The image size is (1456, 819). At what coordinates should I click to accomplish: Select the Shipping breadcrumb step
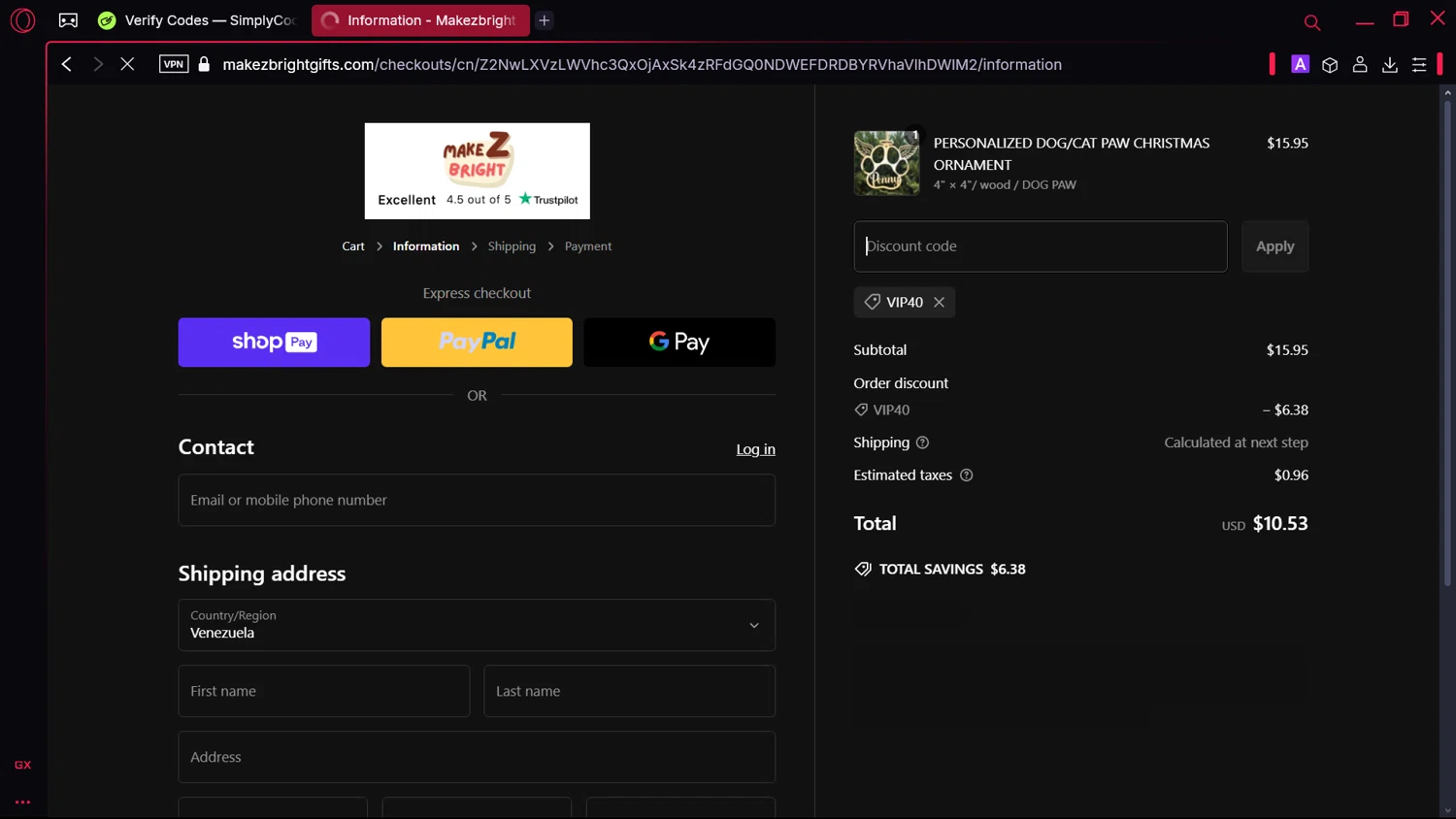[x=512, y=246]
